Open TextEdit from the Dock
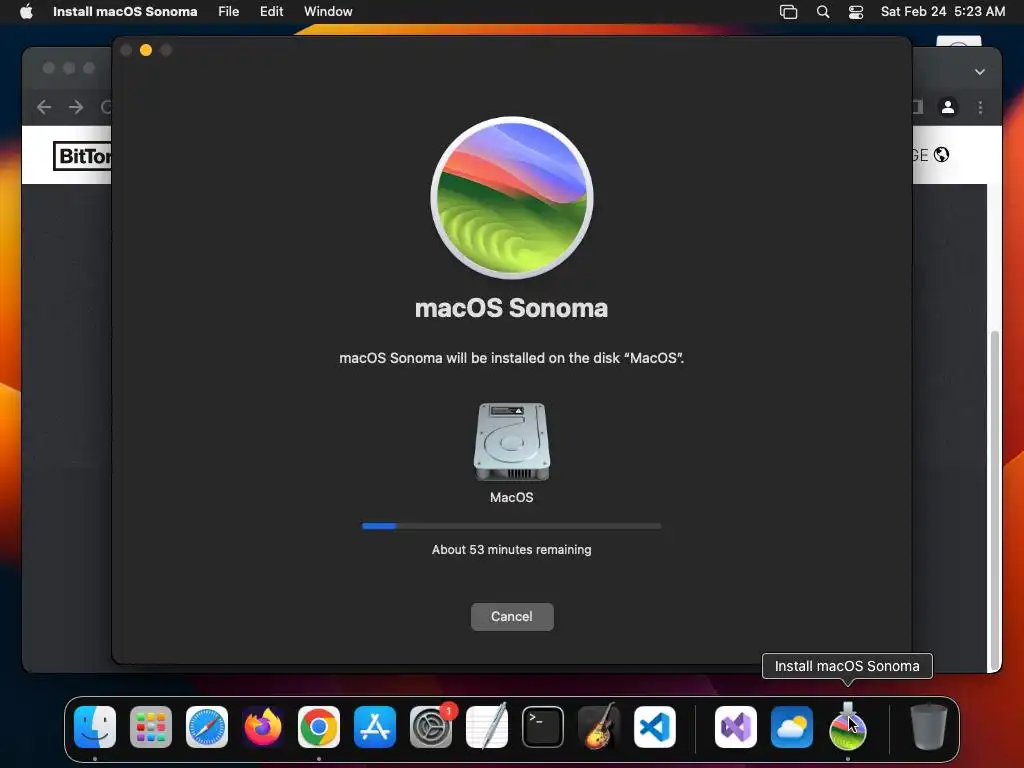 coord(487,727)
